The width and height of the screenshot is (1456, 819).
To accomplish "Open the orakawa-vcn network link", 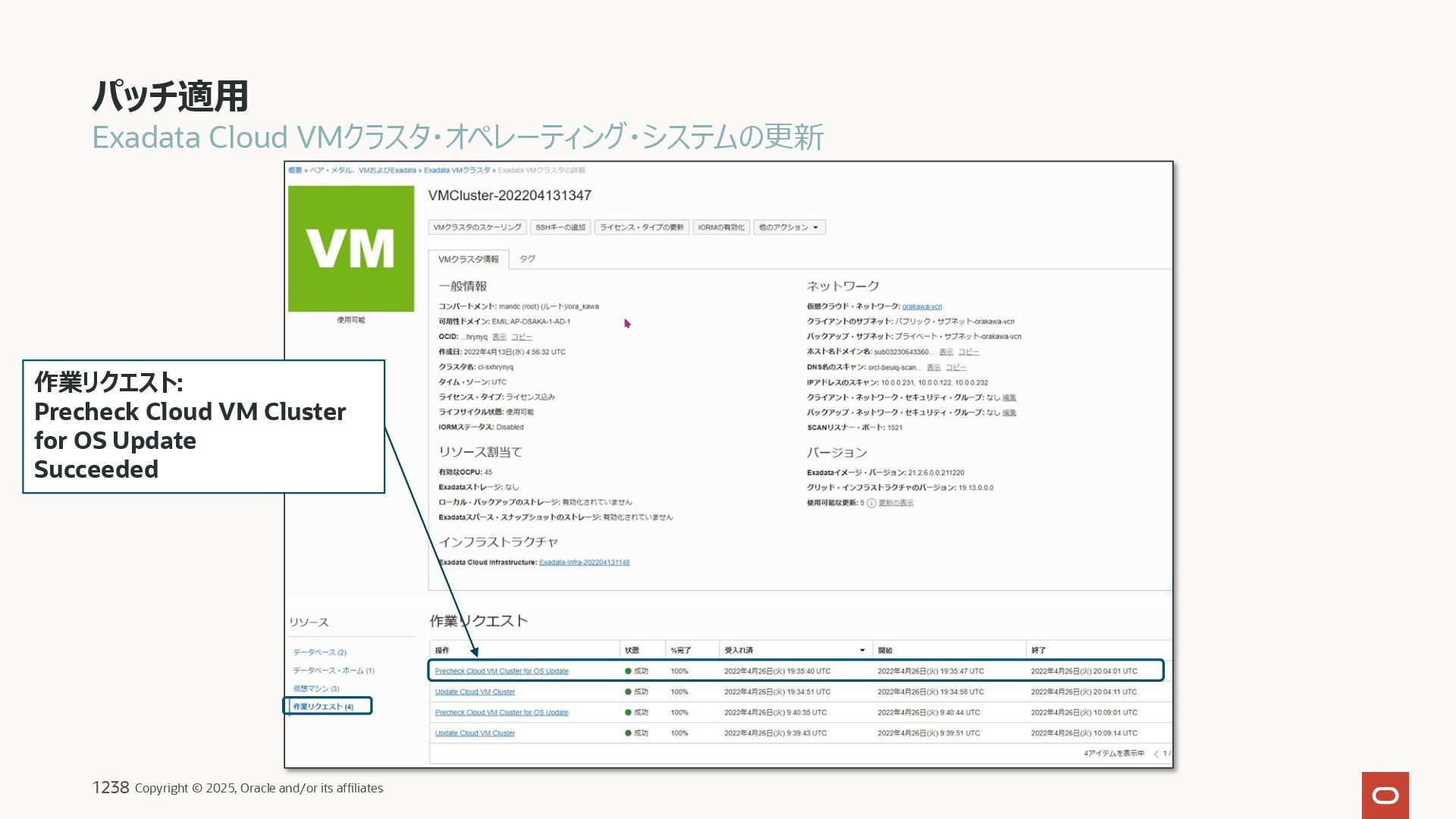I will tap(921, 306).
